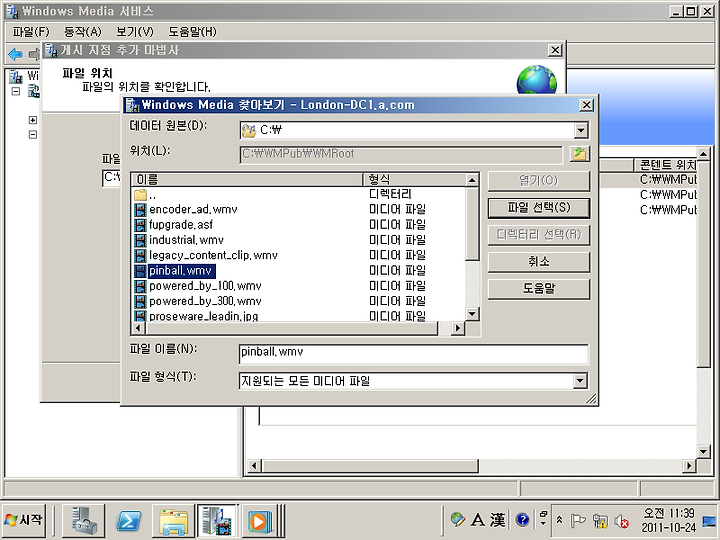Open the 파일(F) menu

(31, 32)
